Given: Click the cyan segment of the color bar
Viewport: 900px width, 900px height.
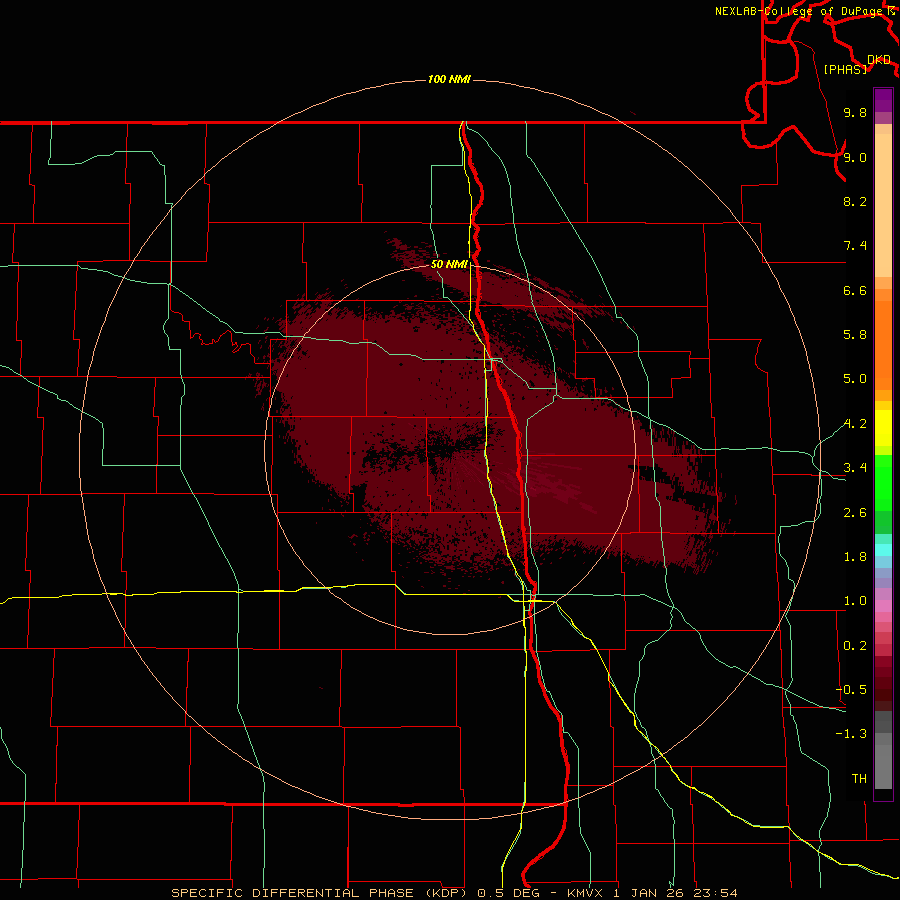Looking at the screenshot, I should tap(883, 550).
